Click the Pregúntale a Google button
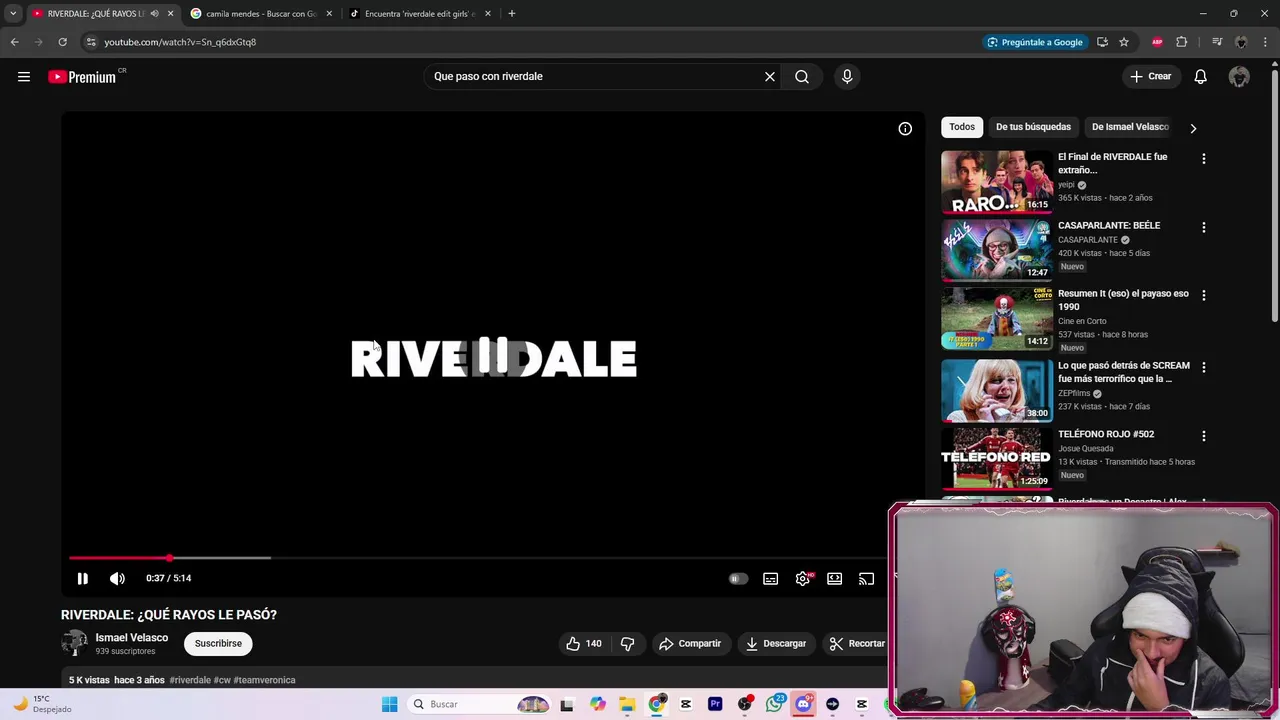Viewport: 1280px width, 720px height. click(x=1035, y=42)
